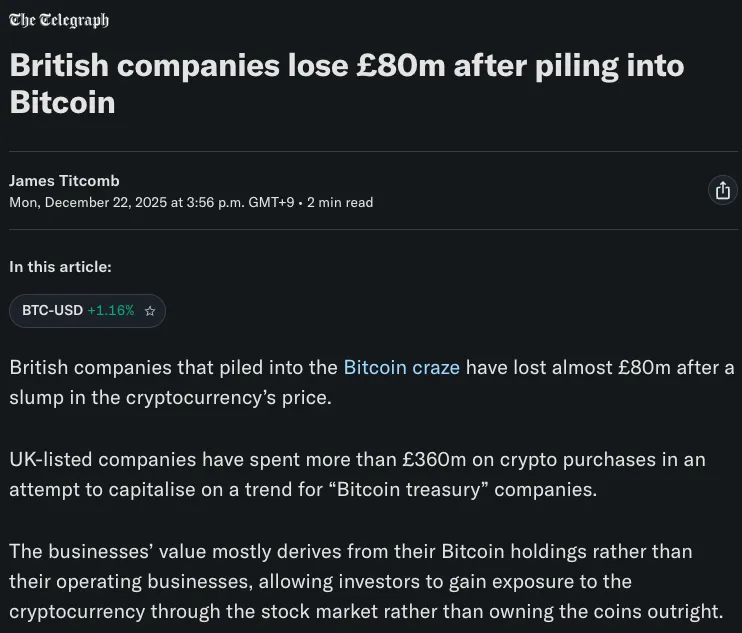Click The Telegraph logo
The width and height of the screenshot is (742, 633).
tap(59, 20)
